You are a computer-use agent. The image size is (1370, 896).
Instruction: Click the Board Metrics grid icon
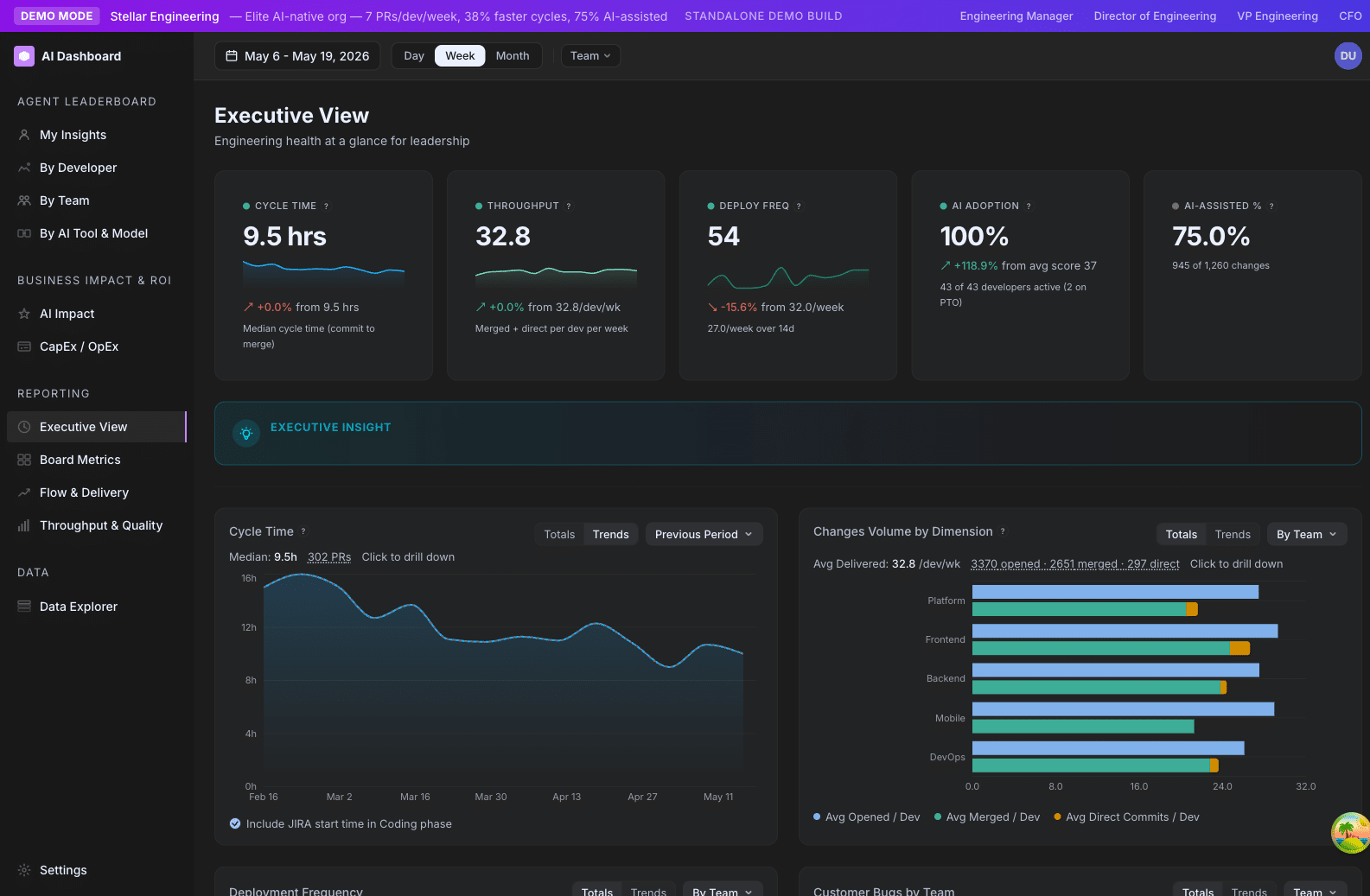[24, 460]
